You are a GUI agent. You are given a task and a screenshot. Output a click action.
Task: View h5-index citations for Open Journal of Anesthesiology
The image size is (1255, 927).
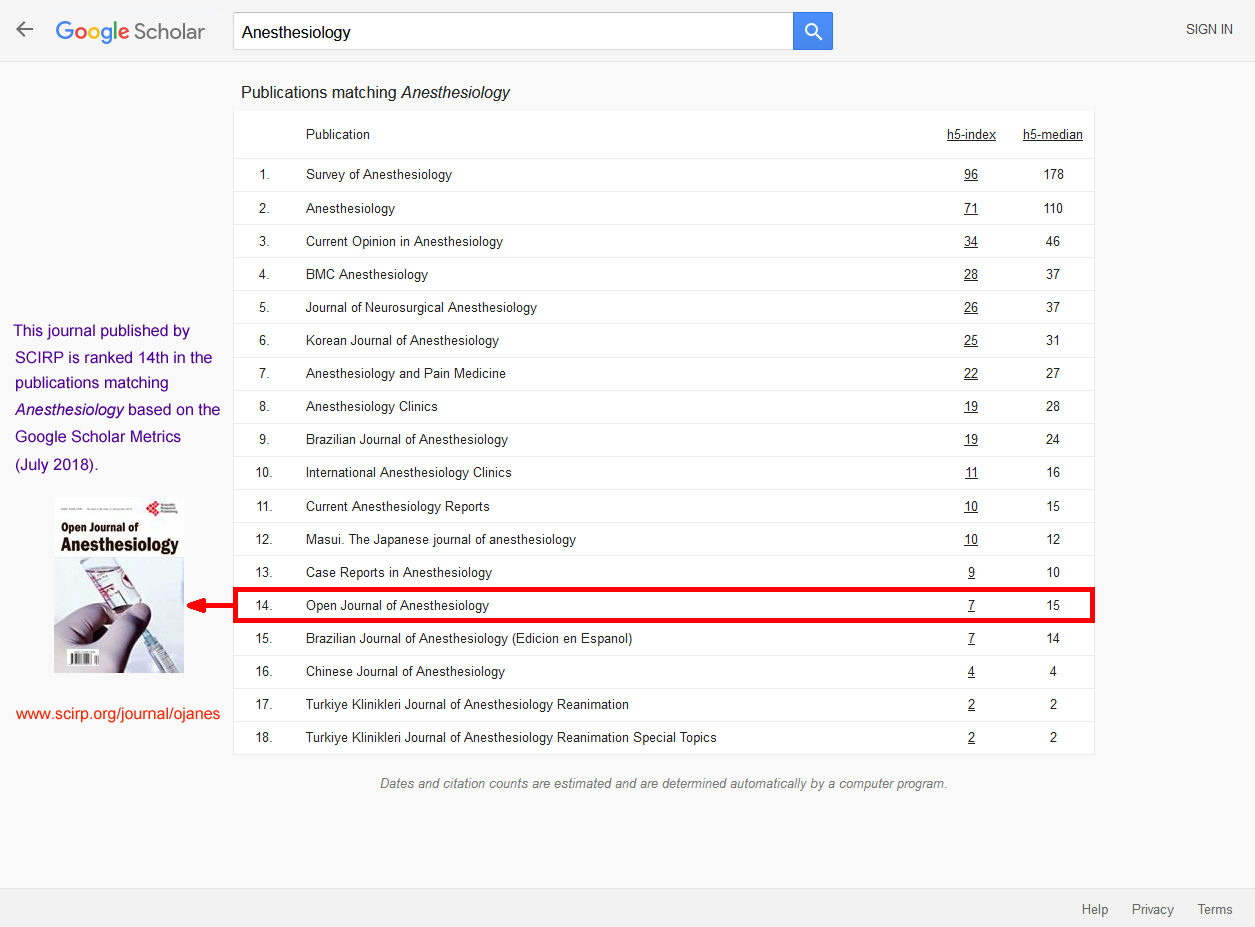(970, 605)
